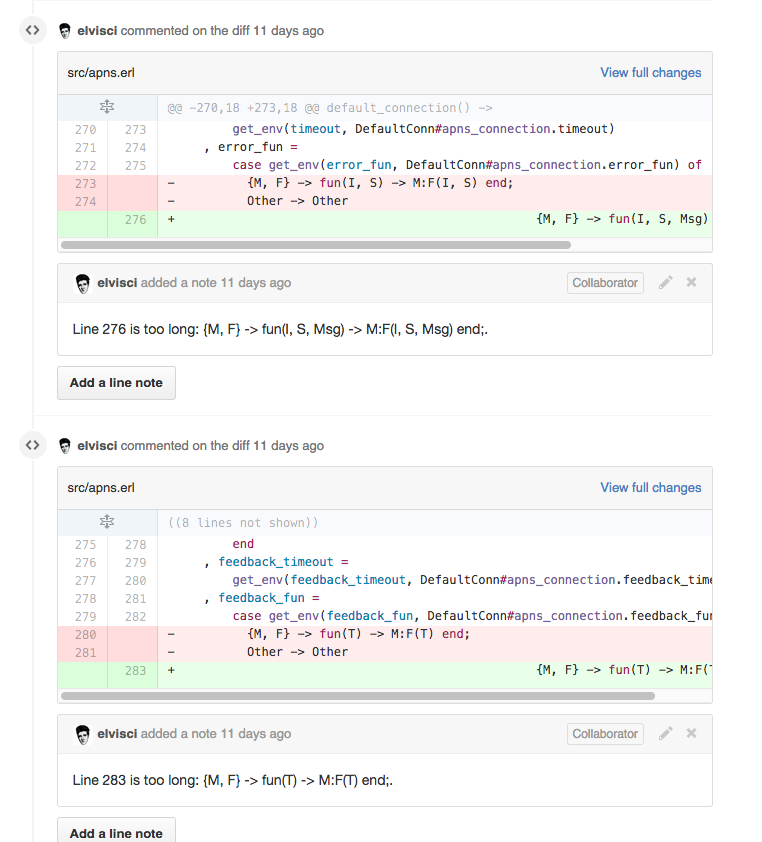Click Add a line note below Line 276 note
Screen dimensions: 762x842
(x=117, y=383)
